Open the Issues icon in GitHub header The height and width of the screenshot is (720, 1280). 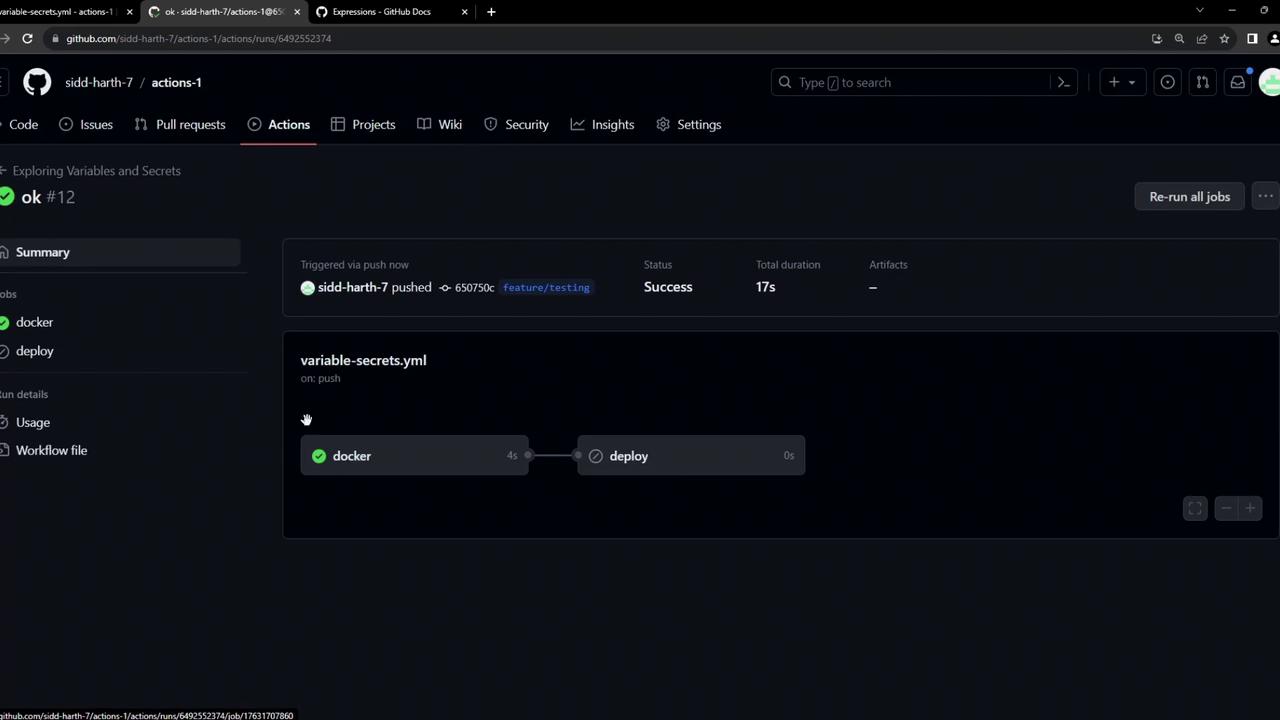pos(1168,82)
